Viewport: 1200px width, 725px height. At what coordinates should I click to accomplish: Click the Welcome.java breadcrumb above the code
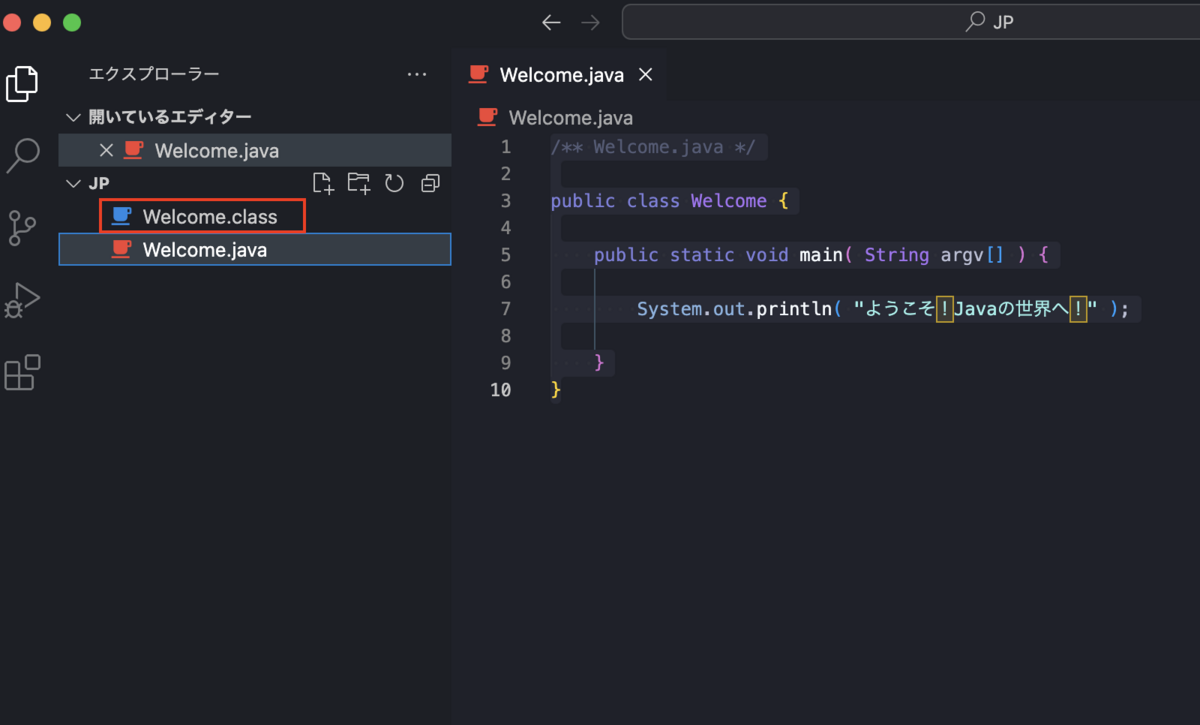(x=570, y=117)
